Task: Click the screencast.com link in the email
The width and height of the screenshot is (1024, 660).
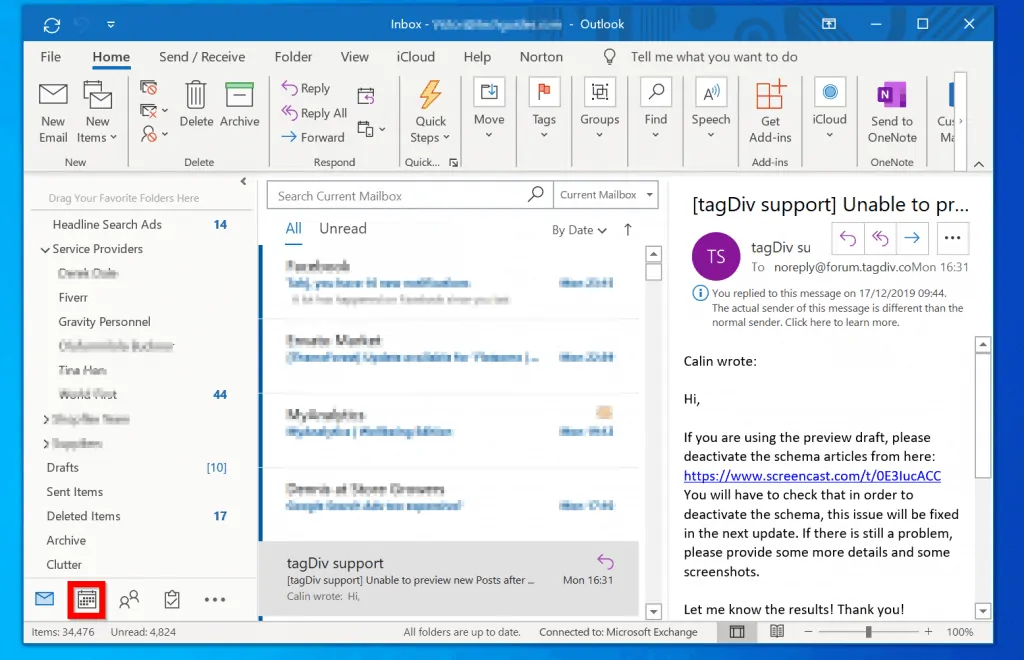Action: coord(811,476)
